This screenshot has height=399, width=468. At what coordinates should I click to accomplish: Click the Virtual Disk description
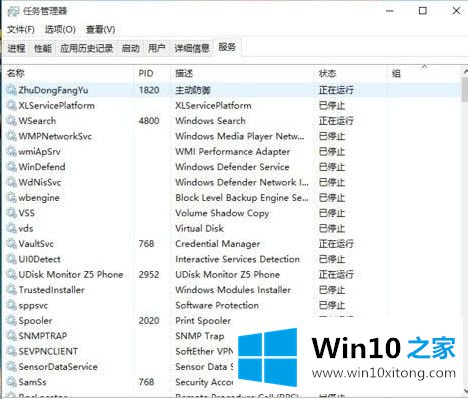(199, 228)
